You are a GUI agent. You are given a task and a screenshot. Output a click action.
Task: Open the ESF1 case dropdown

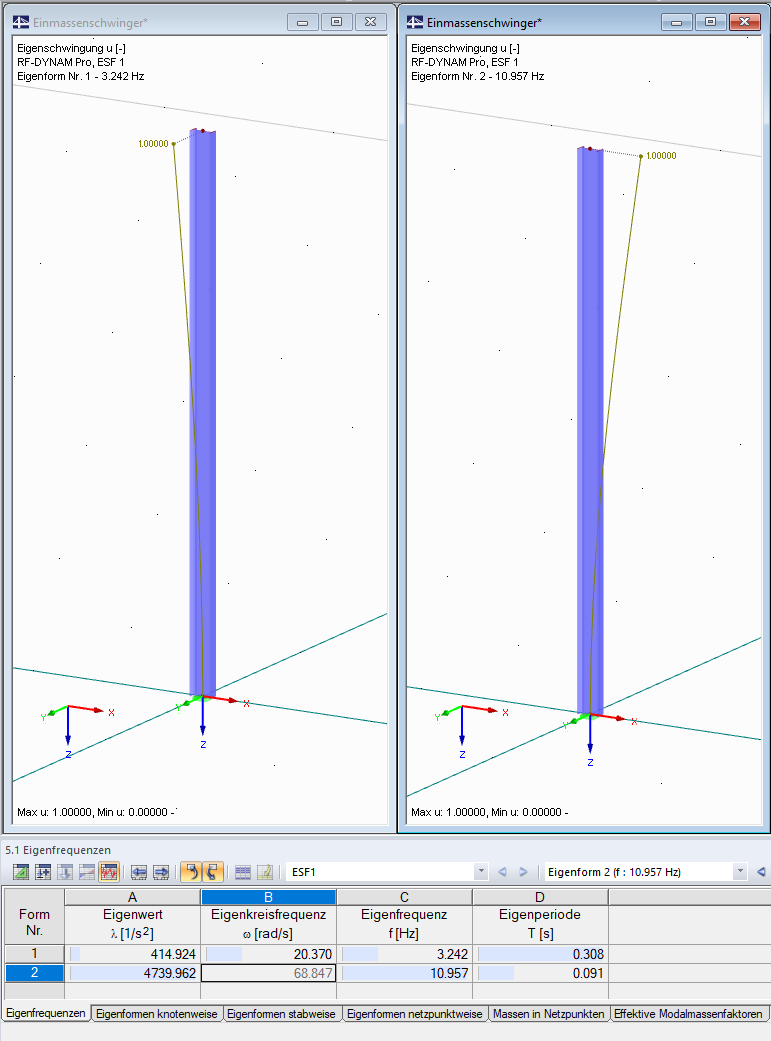[x=481, y=872]
